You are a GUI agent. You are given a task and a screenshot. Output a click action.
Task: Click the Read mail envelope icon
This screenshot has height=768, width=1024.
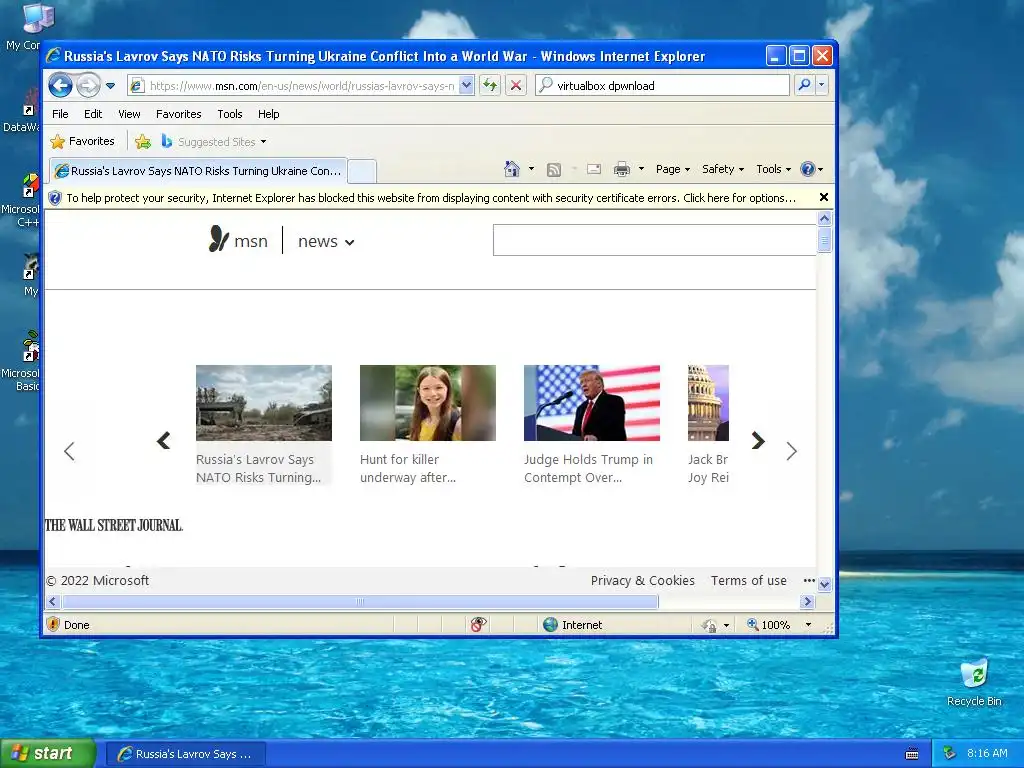coord(594,169)
